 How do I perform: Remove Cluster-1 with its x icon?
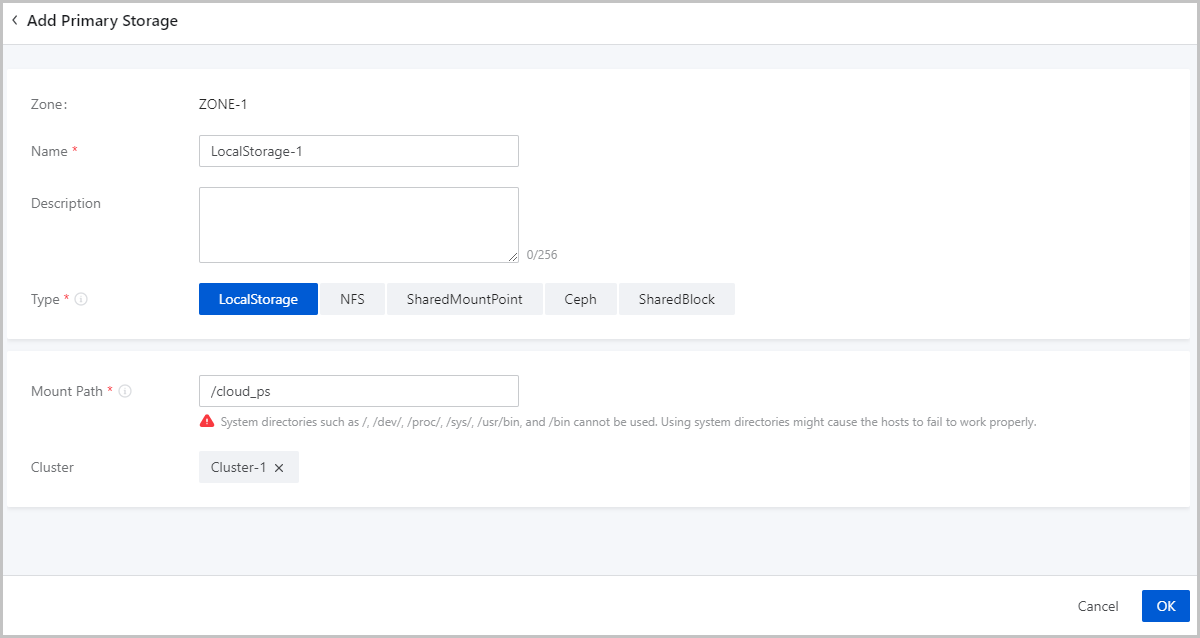point(279,468)
